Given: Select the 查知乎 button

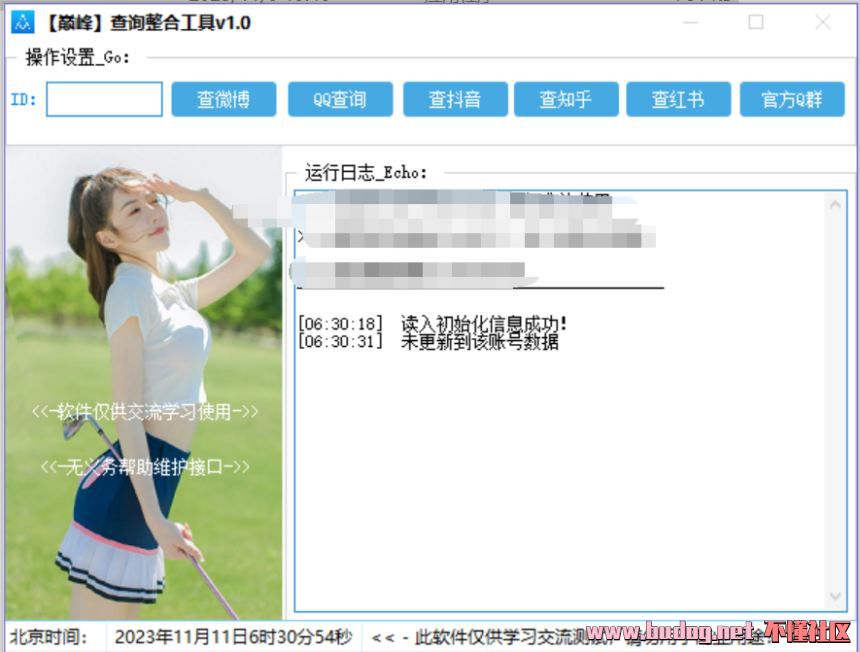Looking at the screenshot, I should coord(566,99).
